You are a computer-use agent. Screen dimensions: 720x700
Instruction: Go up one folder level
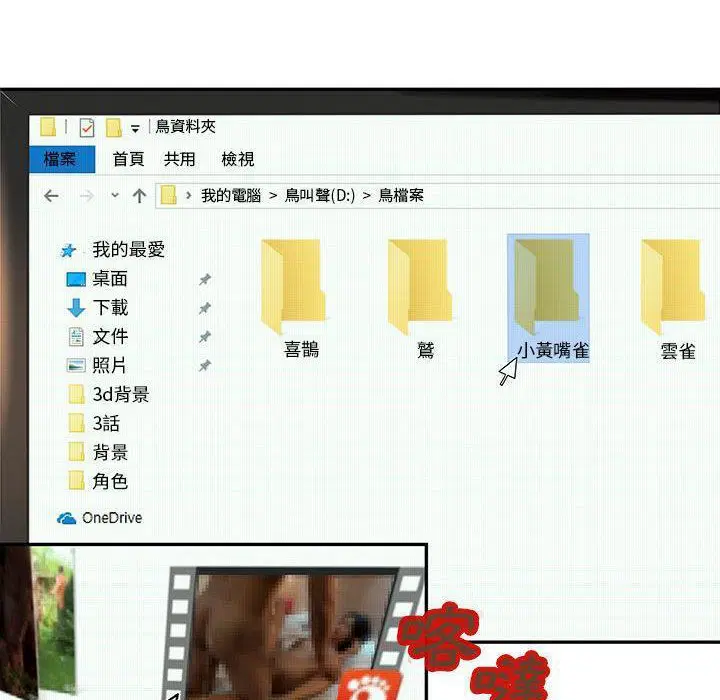pyautogui.click(x=139, y=196)
